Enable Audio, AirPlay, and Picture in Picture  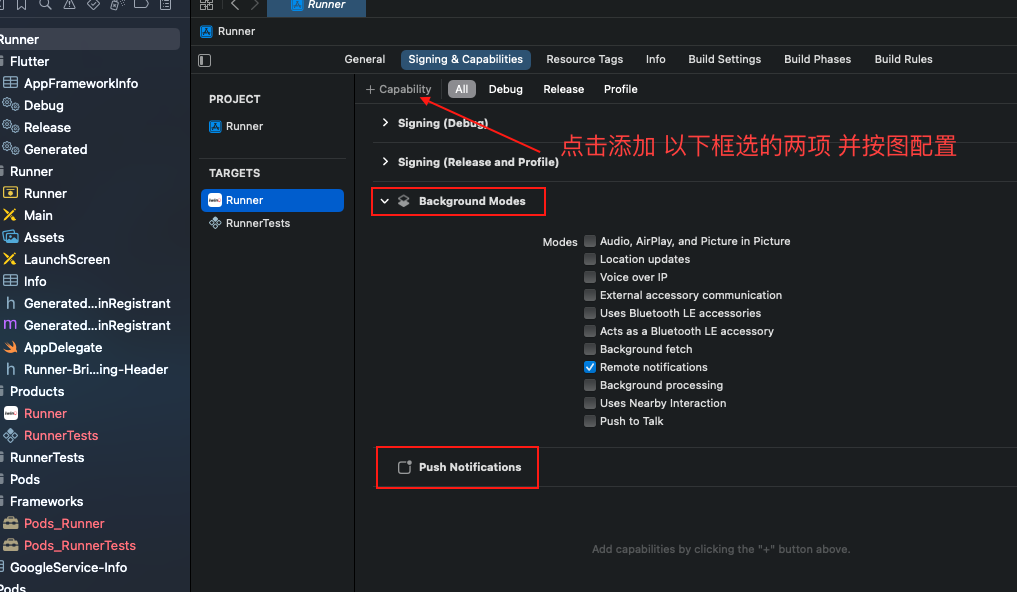(x=590, y=241)
